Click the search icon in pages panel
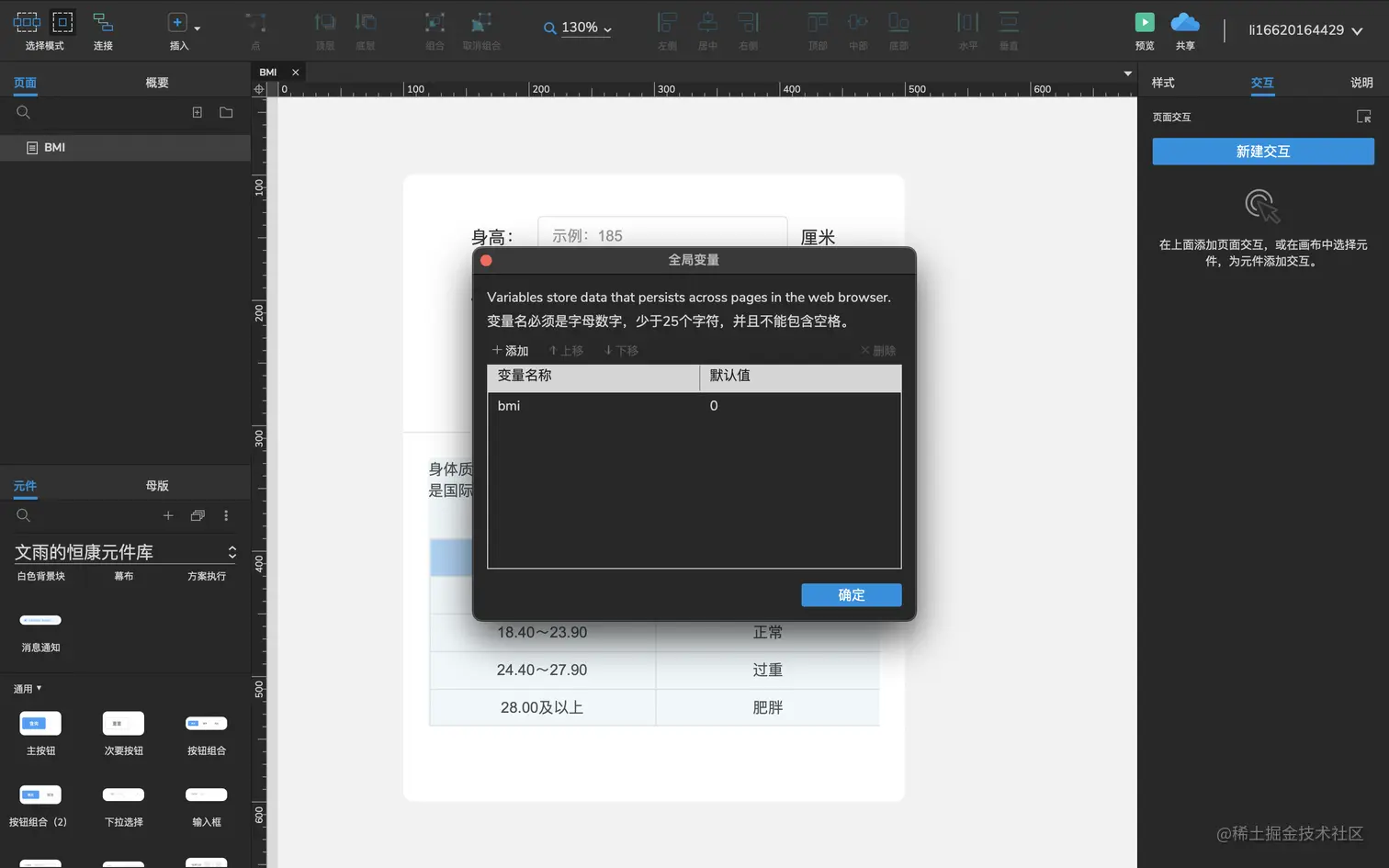Viewport: 1389px width, 868px height. (x=24, y=112)
